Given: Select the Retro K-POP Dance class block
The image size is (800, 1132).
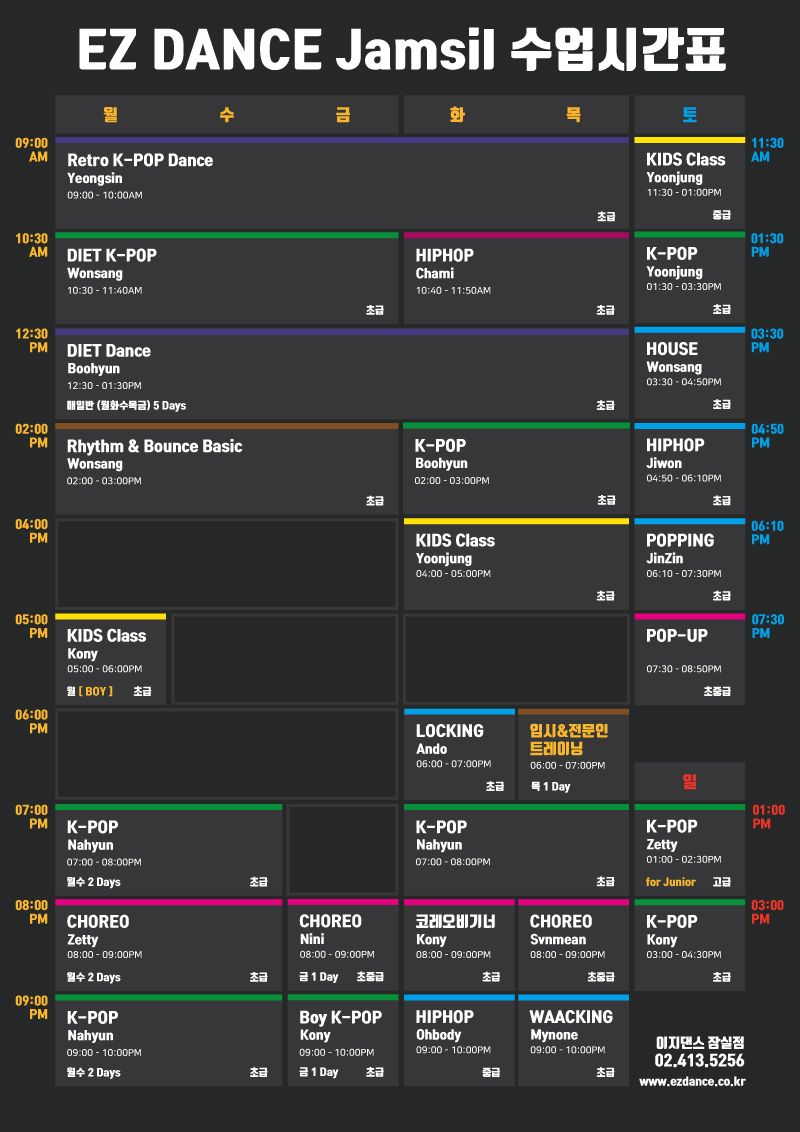Looking at the screenshot, I should tap(342, 183).
